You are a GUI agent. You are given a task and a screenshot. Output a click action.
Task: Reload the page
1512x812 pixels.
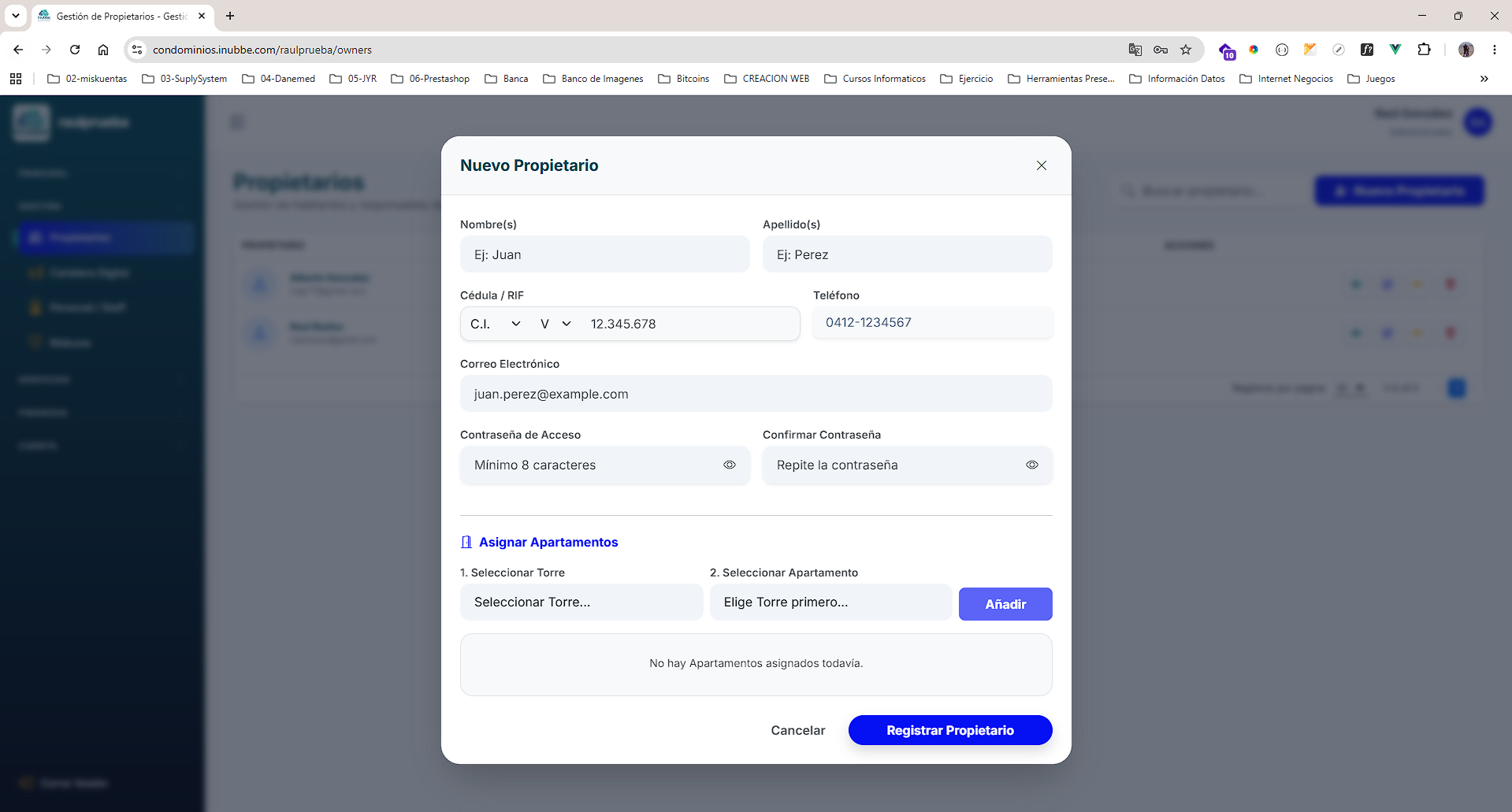pos(75,50)
